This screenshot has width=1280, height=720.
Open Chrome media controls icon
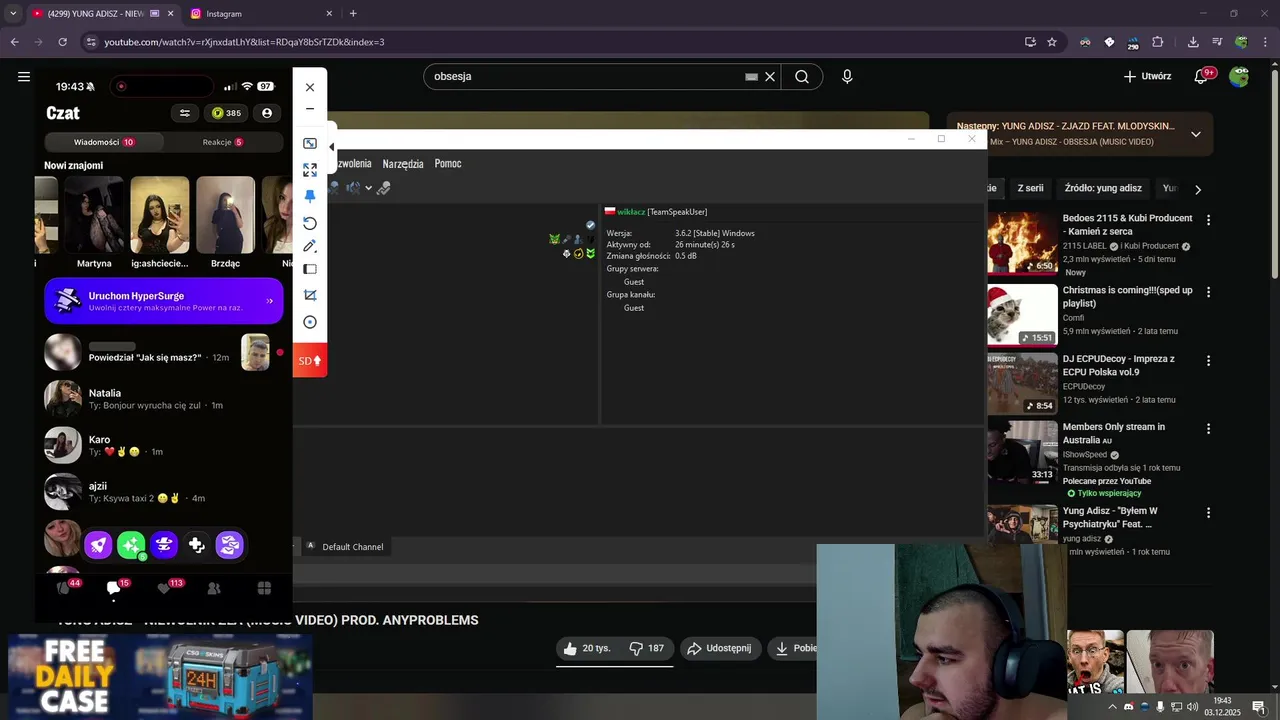(1217, 42)
